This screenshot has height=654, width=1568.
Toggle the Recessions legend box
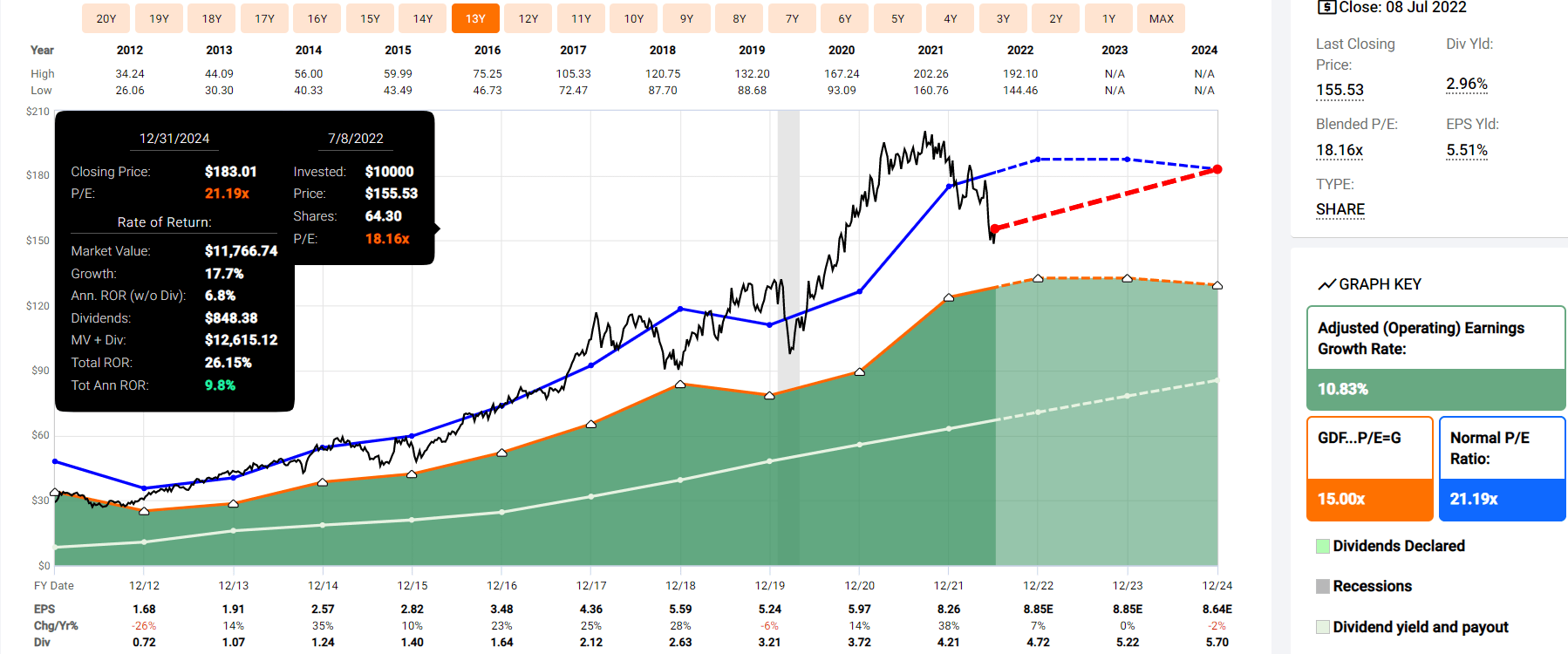[x=1323, y=586]
